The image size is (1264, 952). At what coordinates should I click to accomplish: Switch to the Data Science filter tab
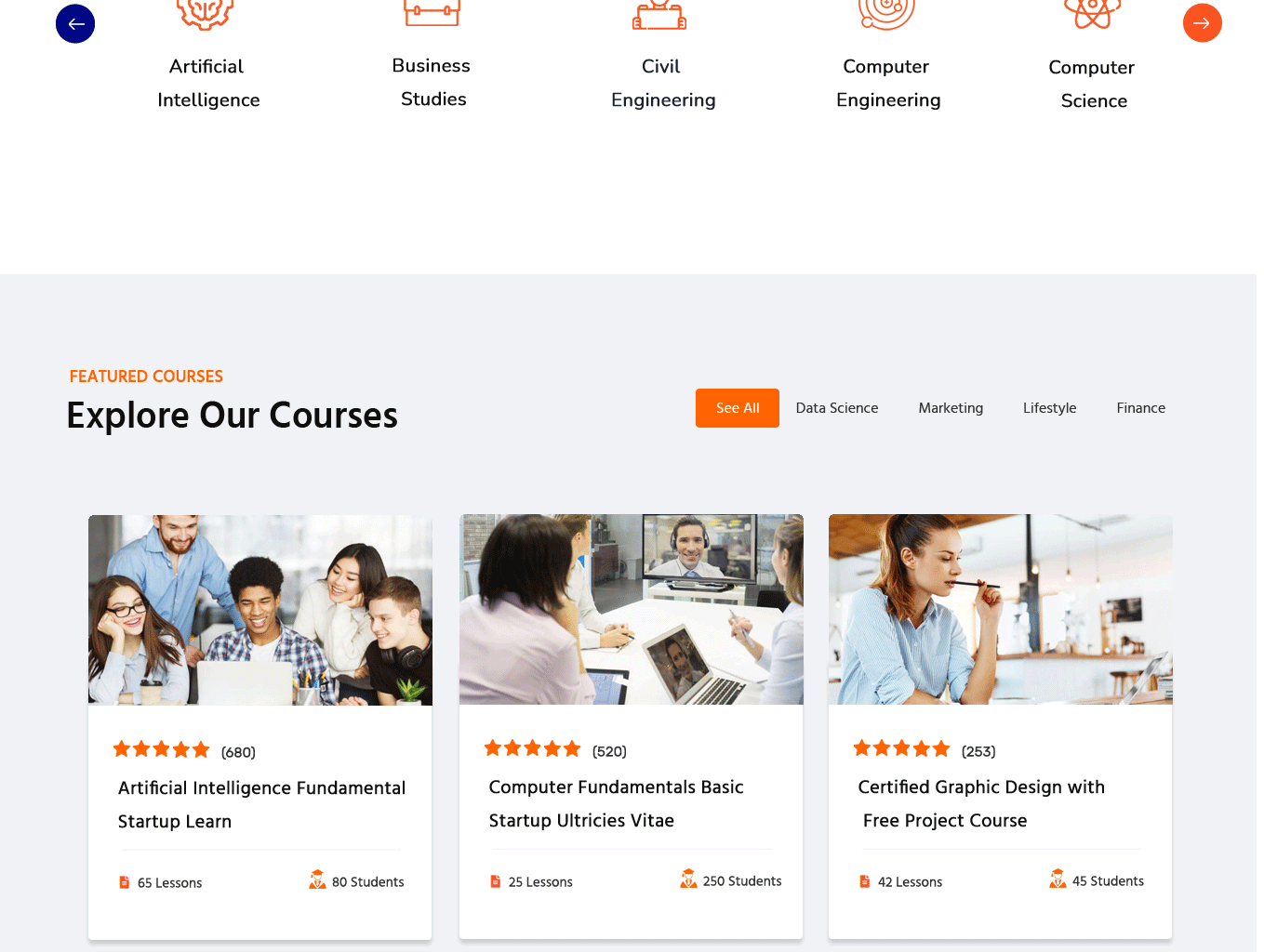click(x=837, y=408)
